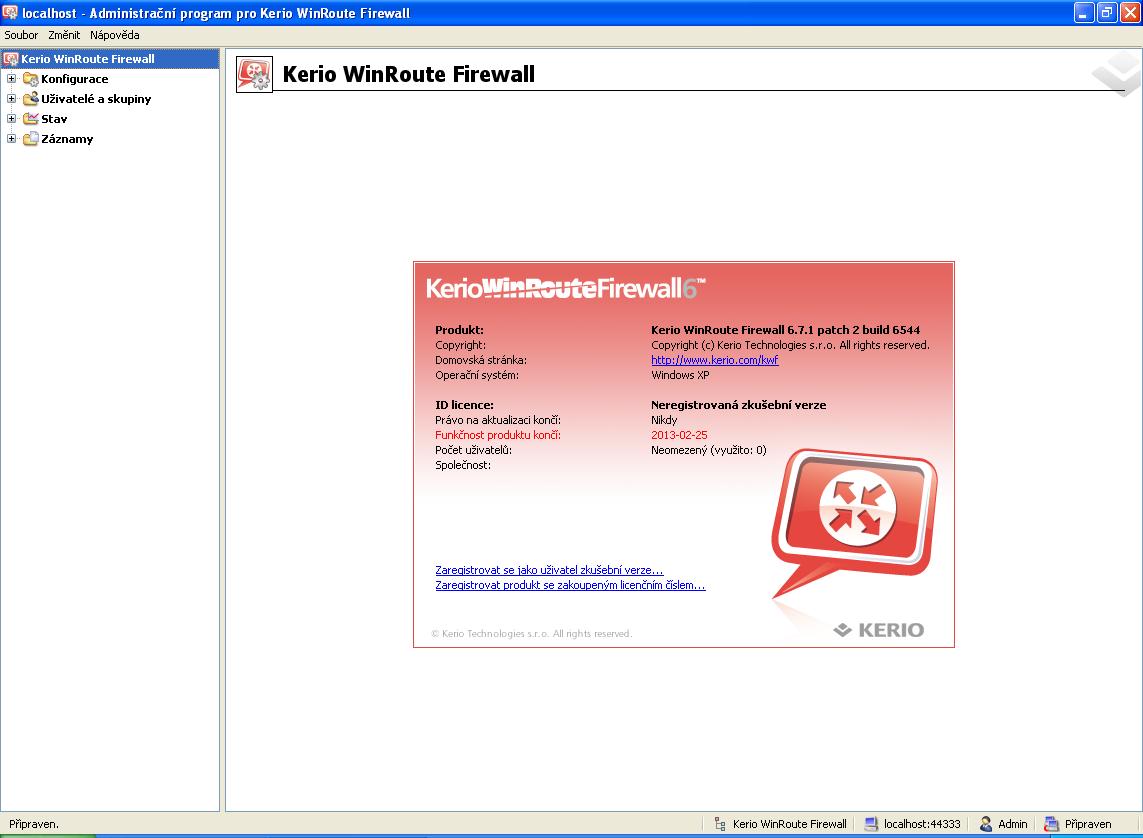Click the title bar application icon

(x=10, y=12)
